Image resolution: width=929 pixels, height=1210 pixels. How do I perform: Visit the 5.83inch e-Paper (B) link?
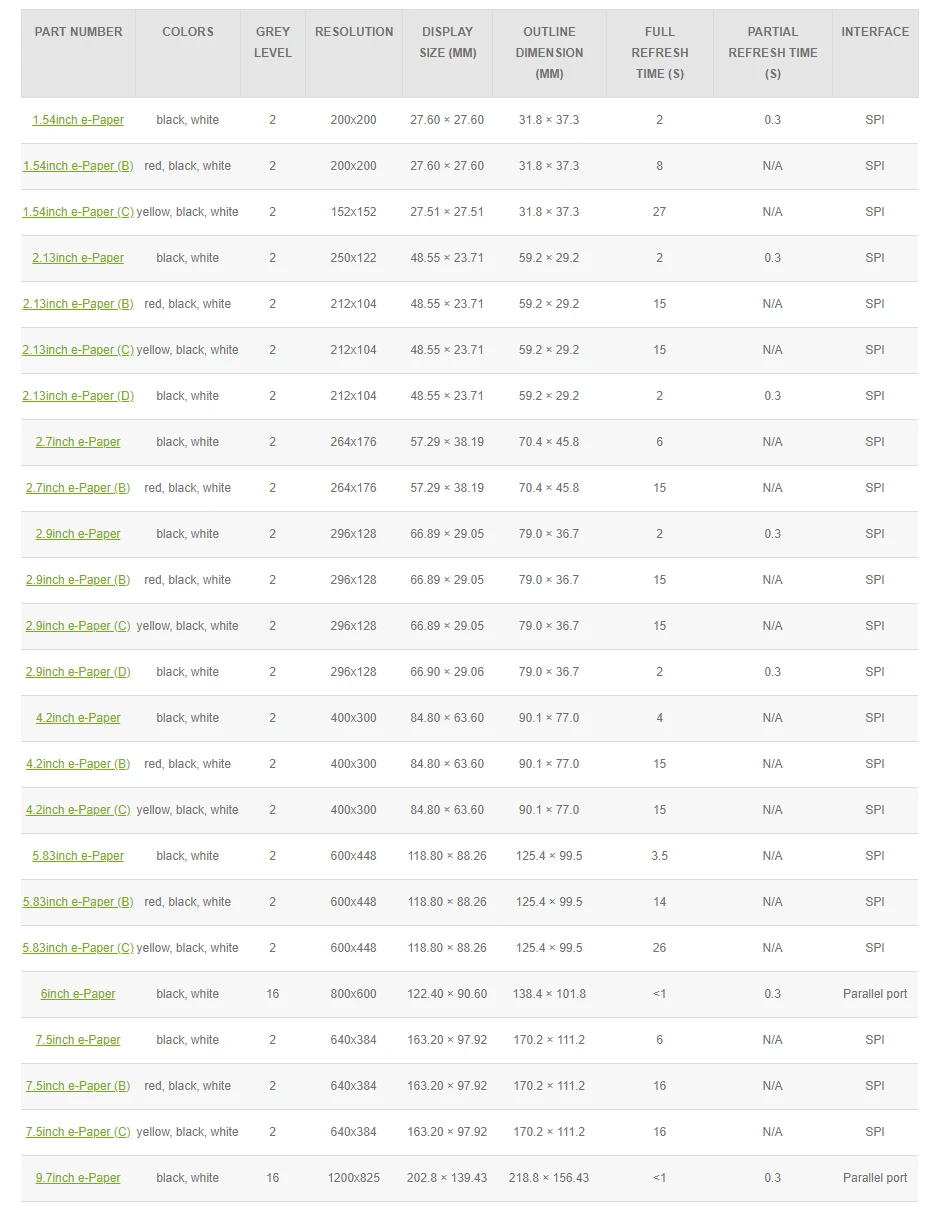pyautogui.click(x=78, y=902)
